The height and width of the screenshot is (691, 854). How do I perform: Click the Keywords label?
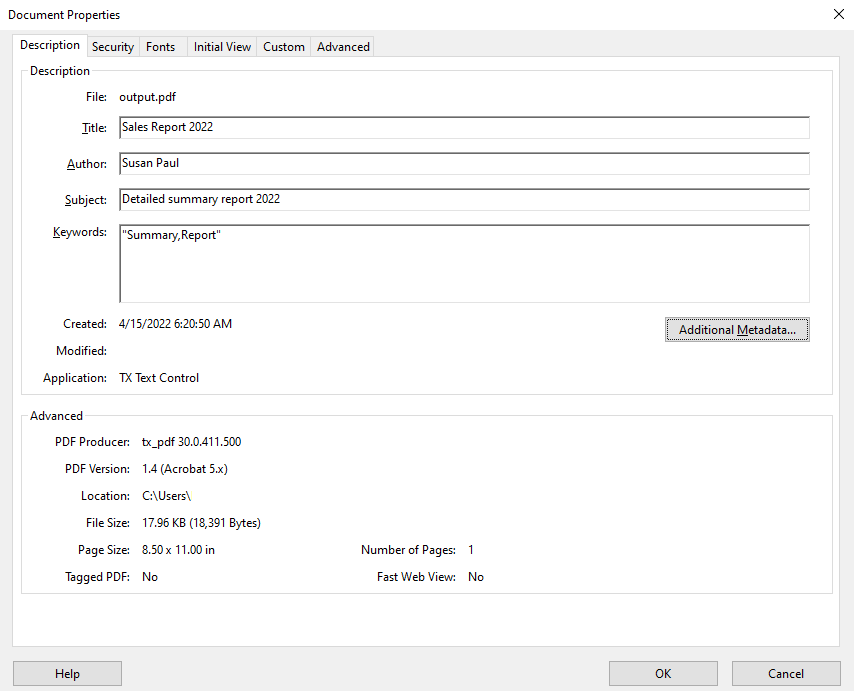(80, 232)
